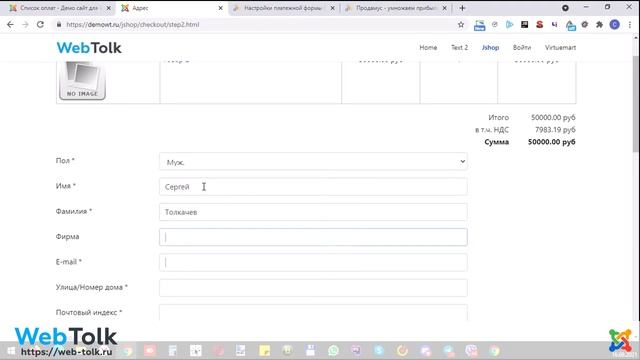
Task: Open the Home menu item
Action: (428, 47)
